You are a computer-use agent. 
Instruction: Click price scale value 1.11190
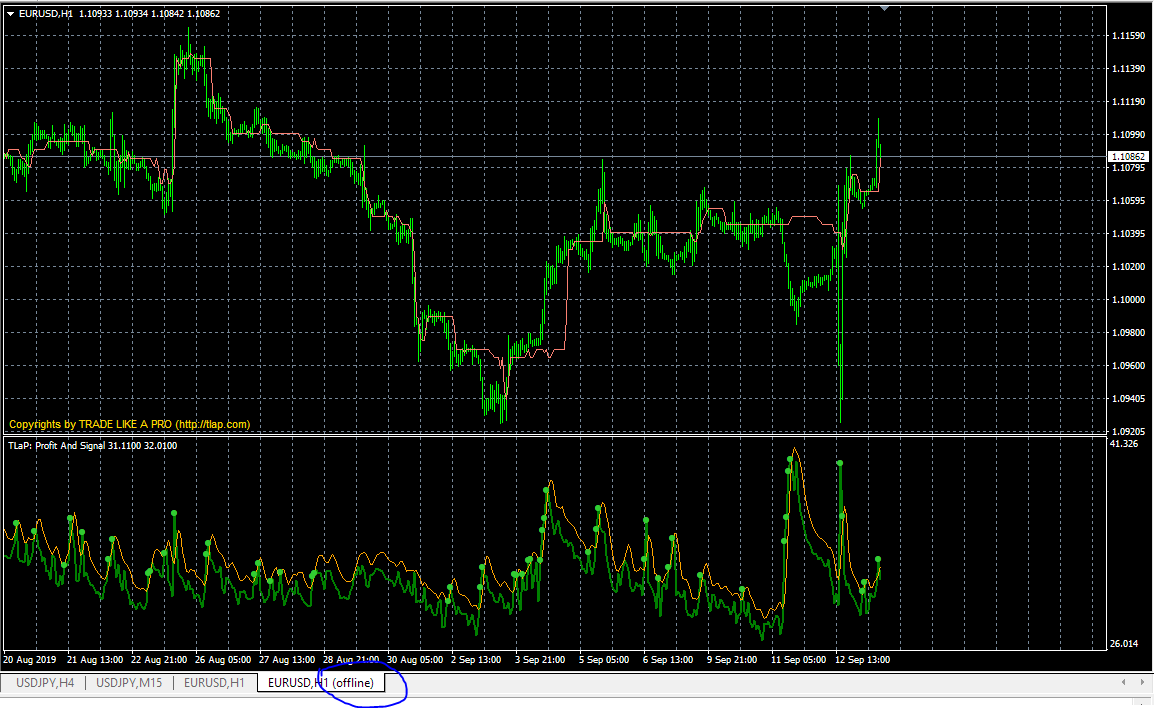[x=1128, y=102]
